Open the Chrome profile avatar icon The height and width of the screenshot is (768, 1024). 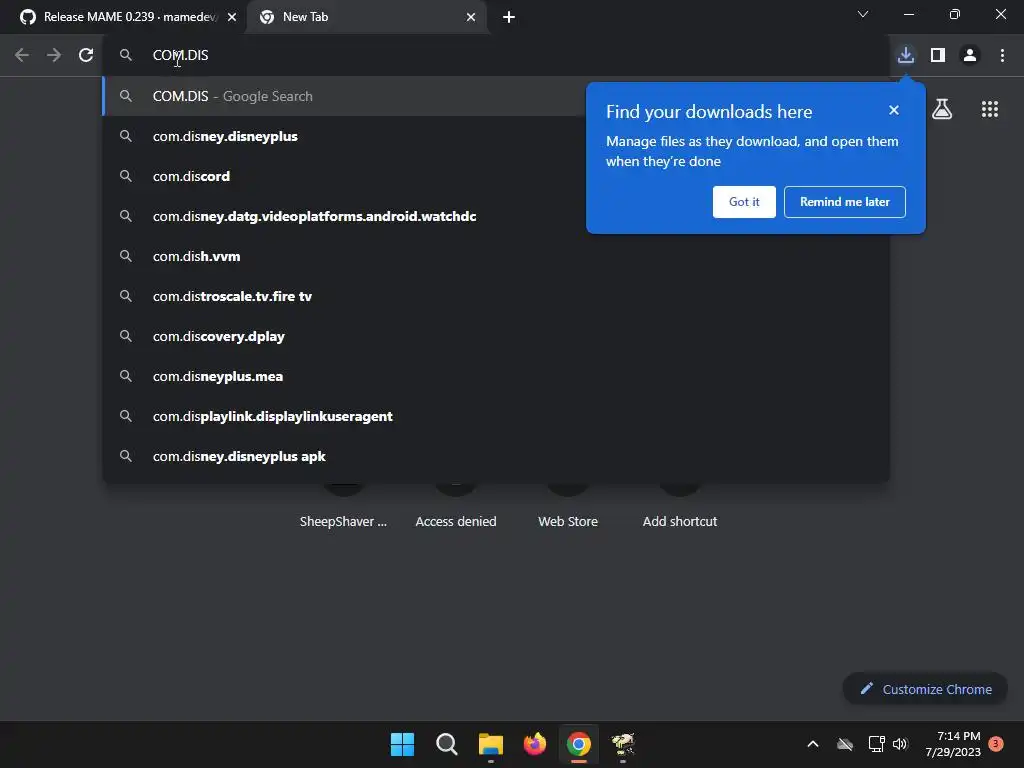(x=970, y=56)
